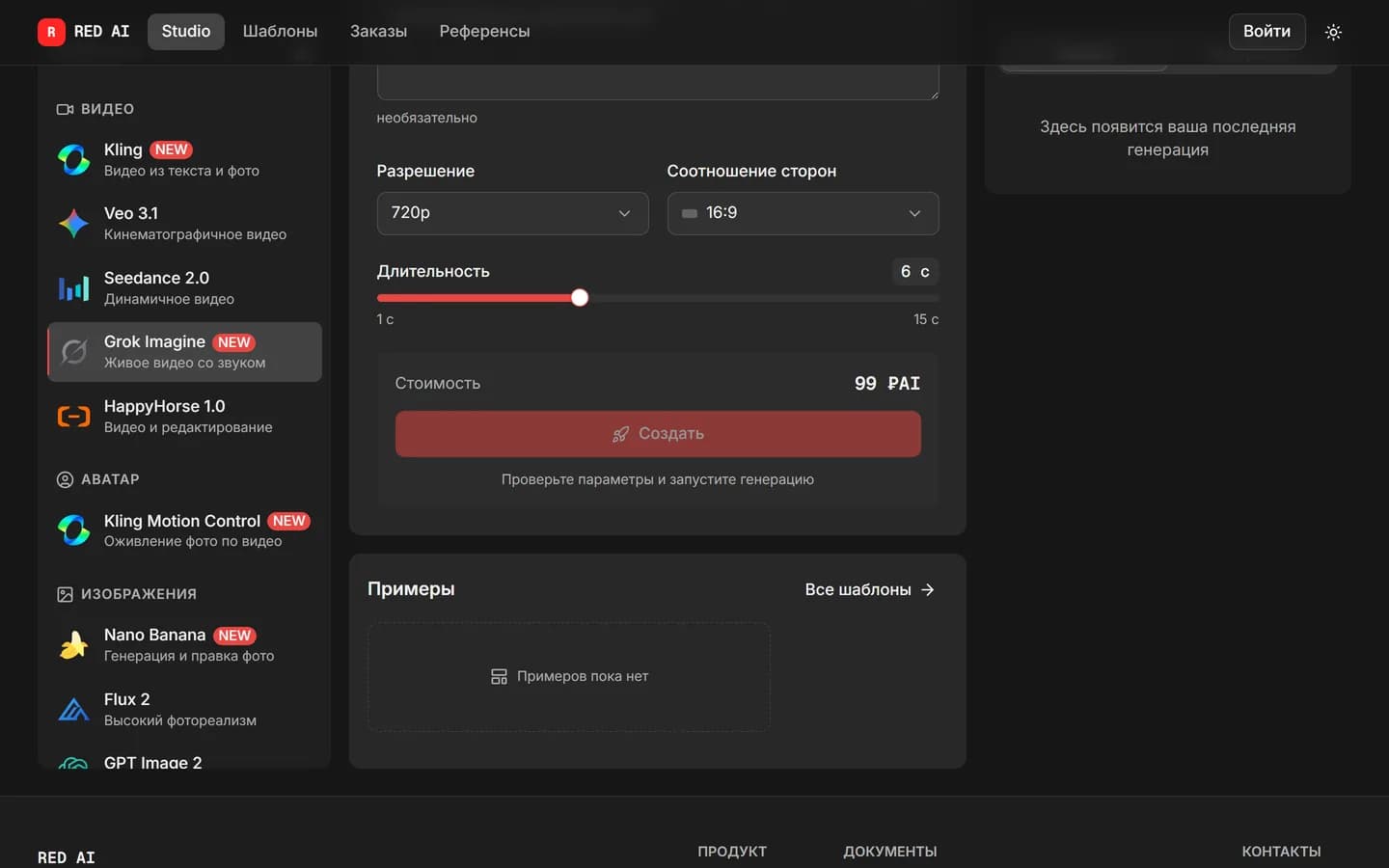Click the chevron in the resolution selector
Viewport: 1389px width, 868px height.
tap(624, 213)
